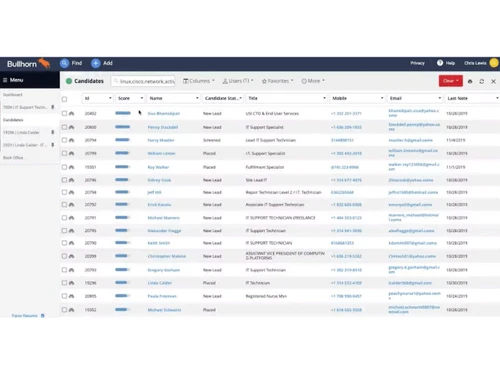Select checkbox for Gregory Gorham
The height and width of the screenshot is (375, 500).
pyautogui.click(x=64, y=270)
